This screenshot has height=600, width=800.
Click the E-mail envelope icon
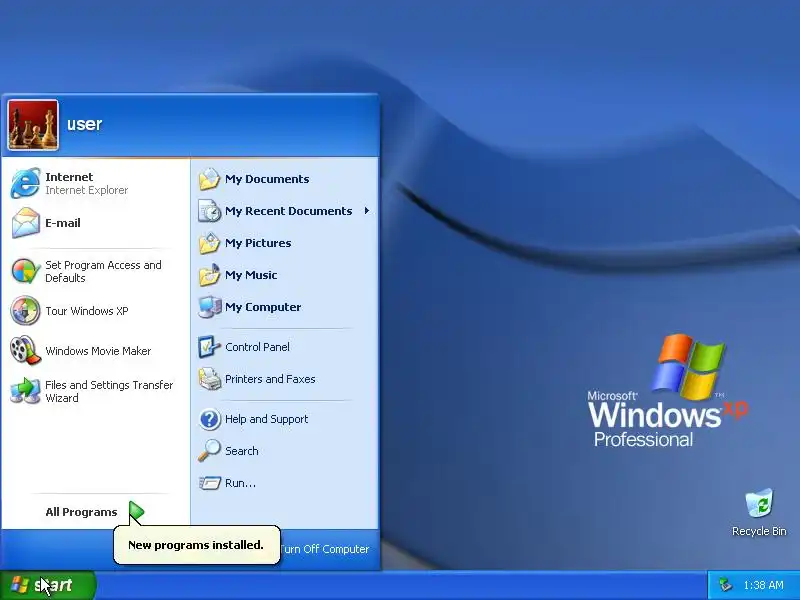(x=26, y=223)
